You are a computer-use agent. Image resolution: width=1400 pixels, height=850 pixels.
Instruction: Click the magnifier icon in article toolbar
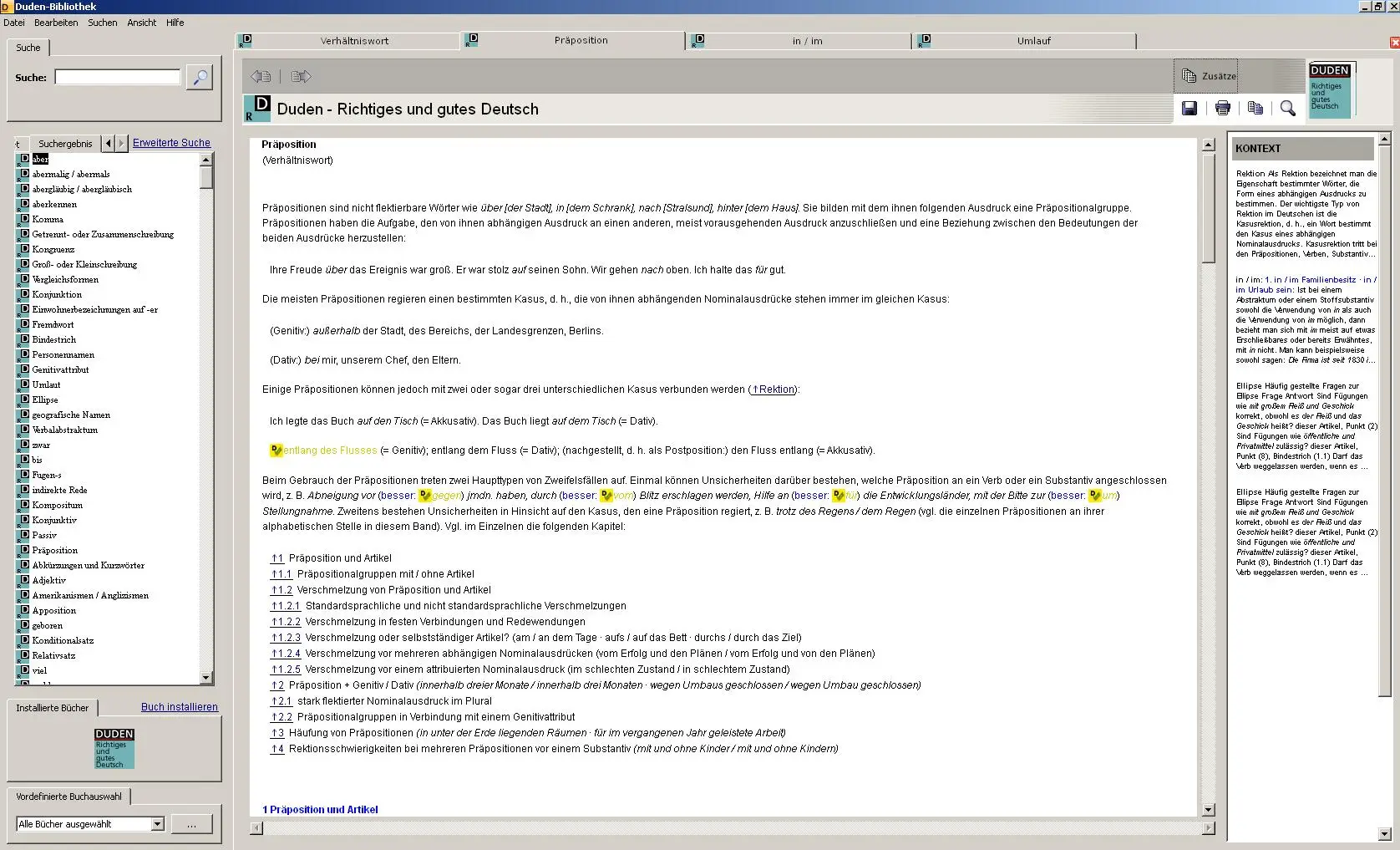(x=1288, y=108)
